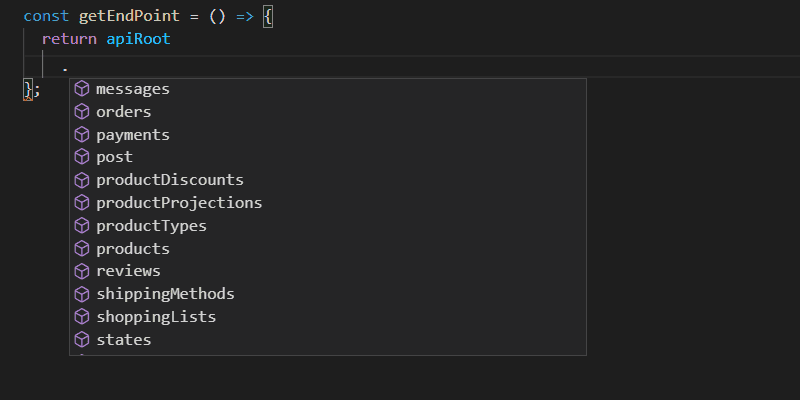Click the apiRoot identifier in code
800x400 pixels.
pos(138,39)
